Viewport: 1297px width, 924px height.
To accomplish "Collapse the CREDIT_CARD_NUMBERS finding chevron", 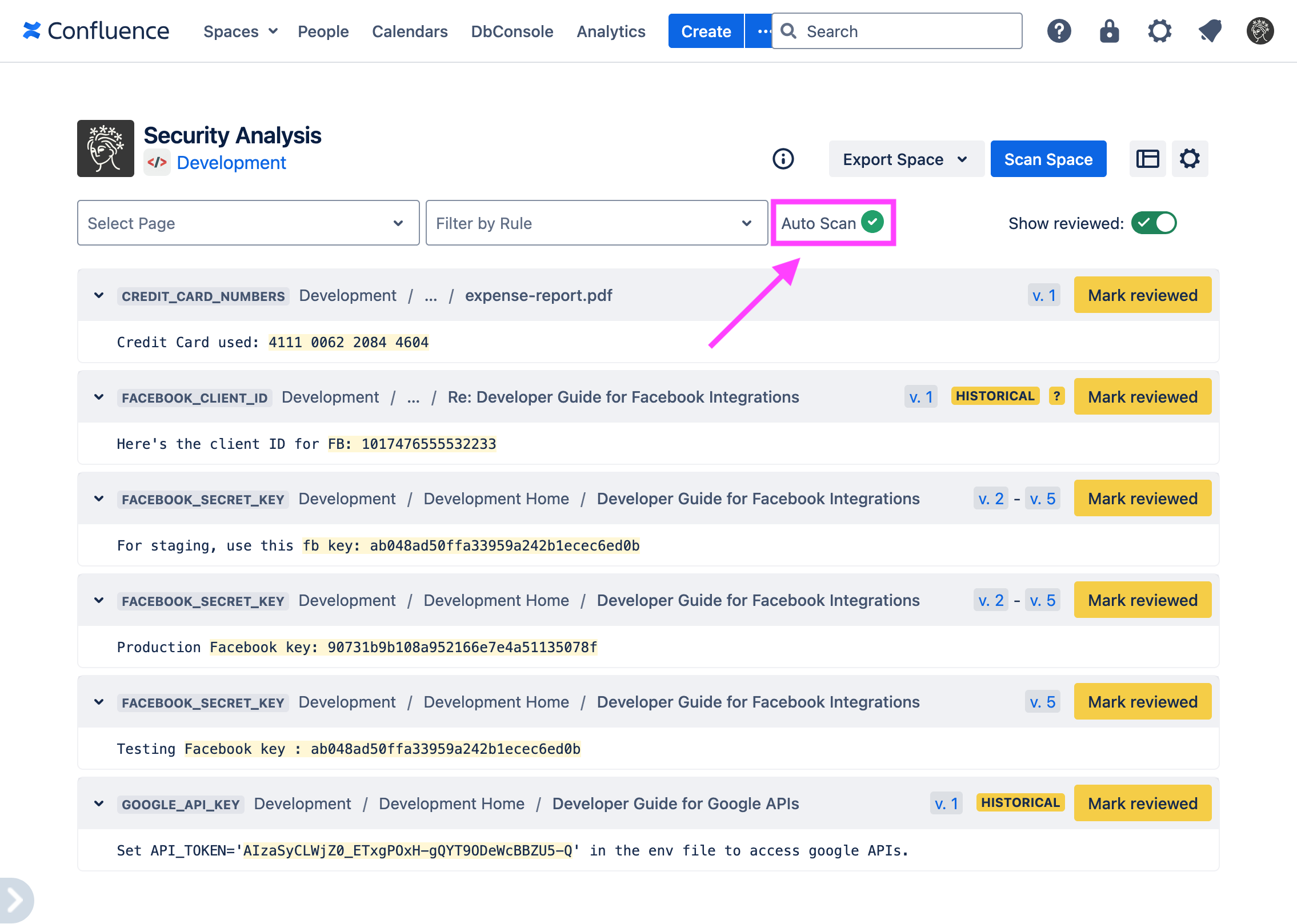I will pos(98,295).
